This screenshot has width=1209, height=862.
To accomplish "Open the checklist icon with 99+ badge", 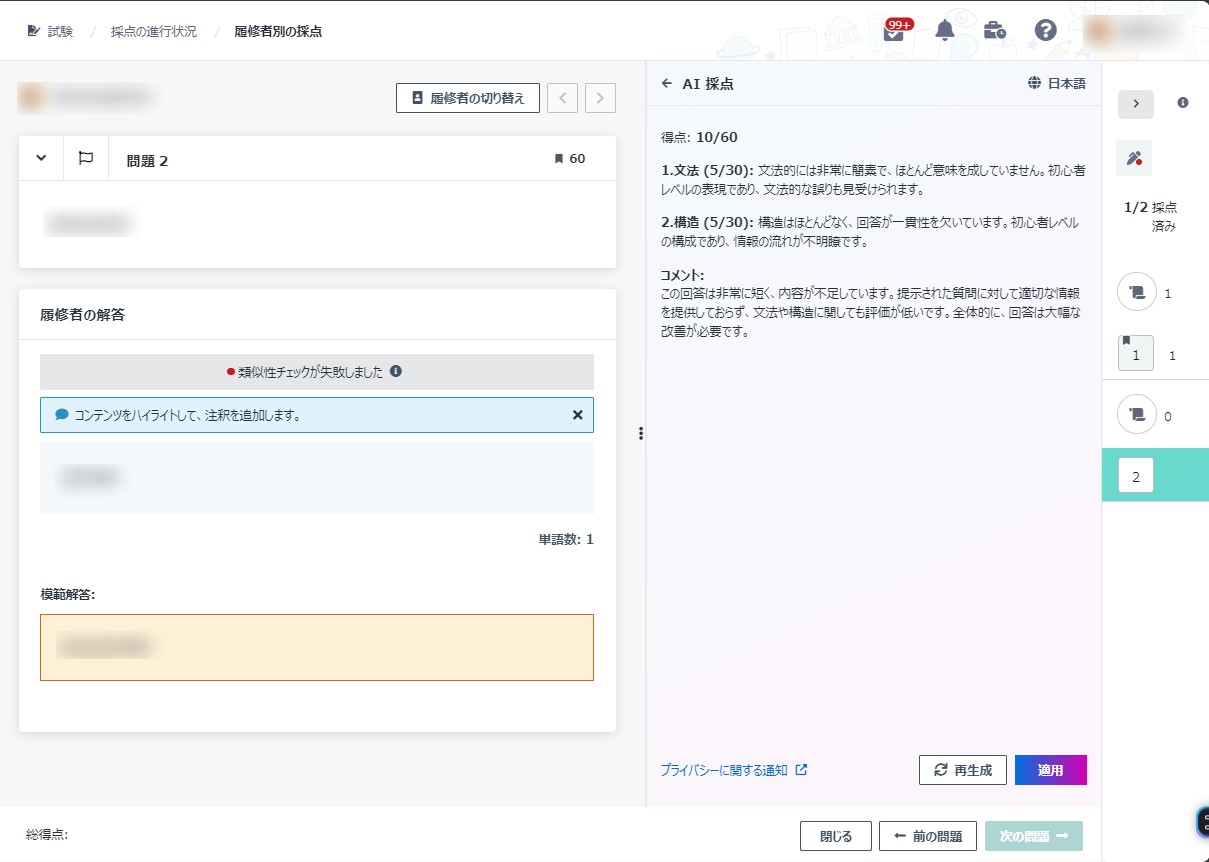I will click(894, 31).
